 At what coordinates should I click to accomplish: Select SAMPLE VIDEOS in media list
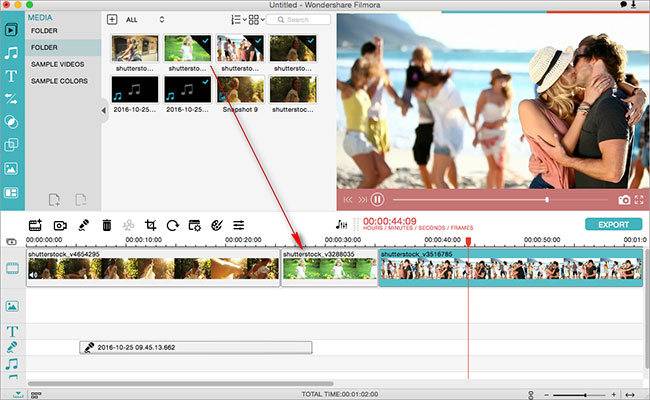point(58,64)
